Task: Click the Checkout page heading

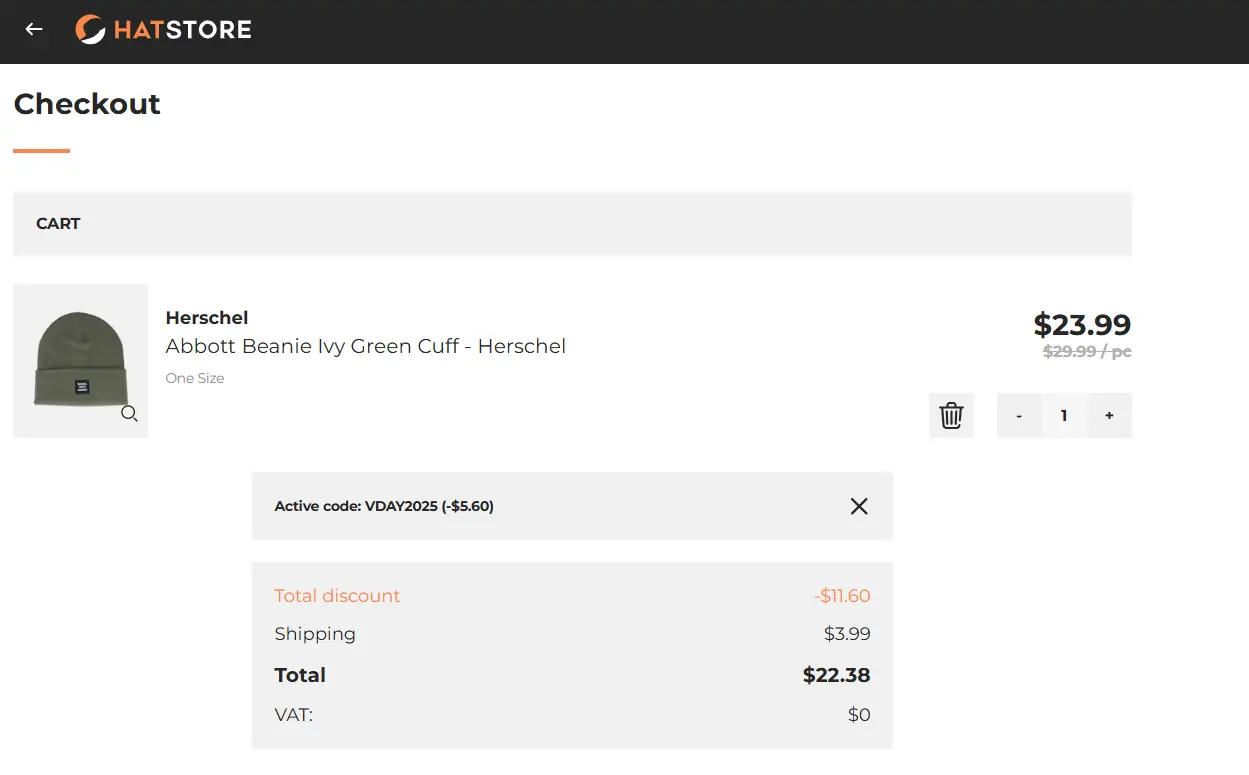Action: click(87, 104)
